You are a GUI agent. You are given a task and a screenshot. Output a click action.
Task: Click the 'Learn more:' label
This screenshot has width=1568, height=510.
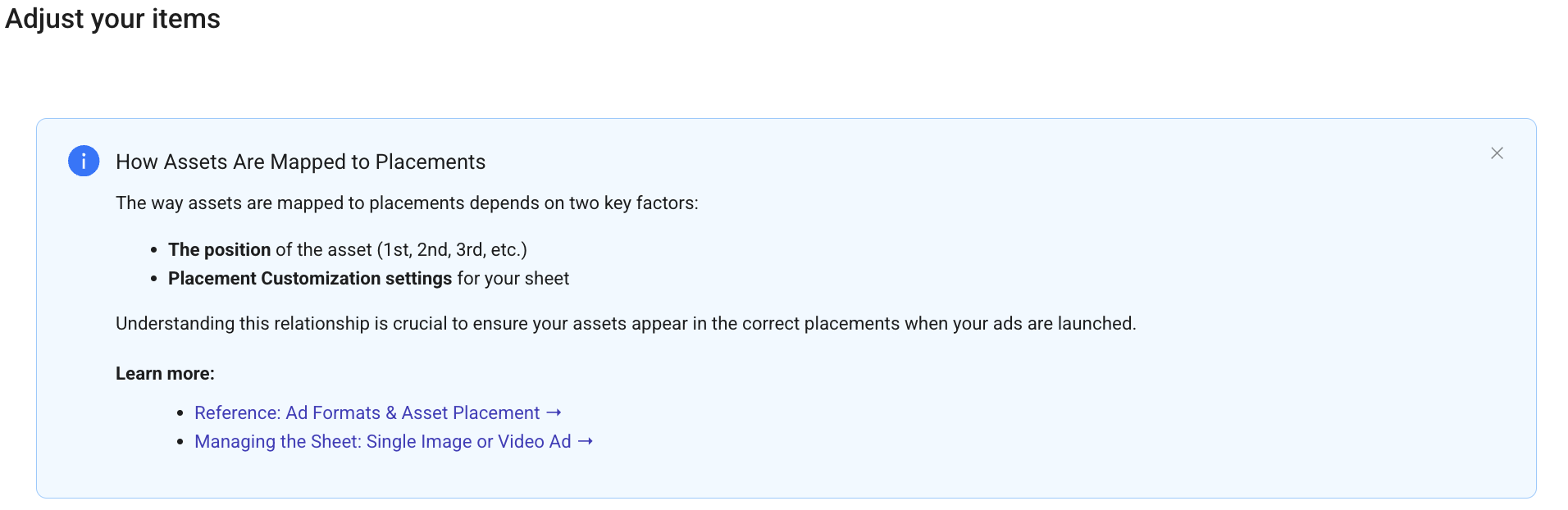[165, 374]
